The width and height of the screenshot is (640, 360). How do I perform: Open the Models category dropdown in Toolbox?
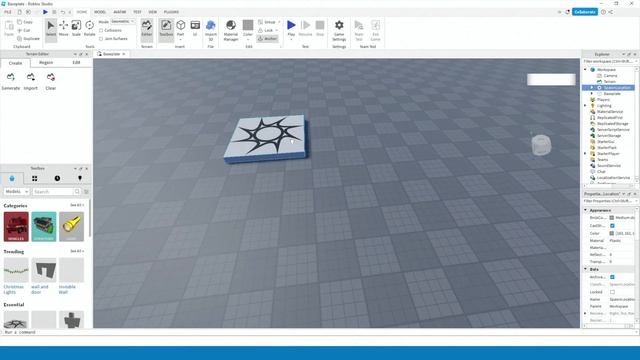tap(16, 191)
